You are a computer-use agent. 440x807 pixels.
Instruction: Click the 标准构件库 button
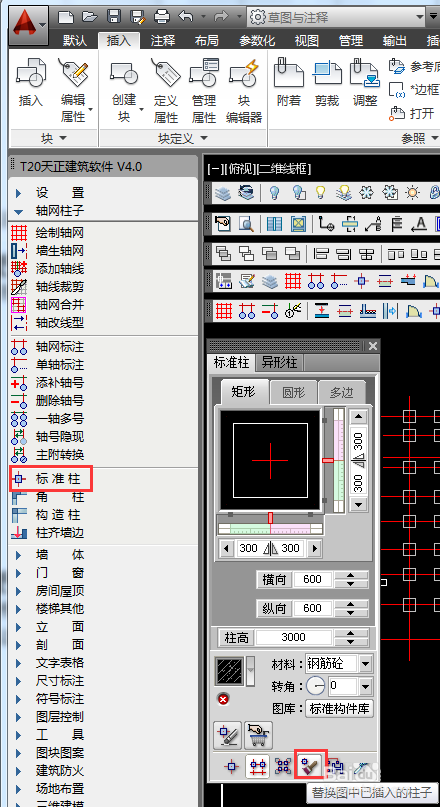click(339, 709)
